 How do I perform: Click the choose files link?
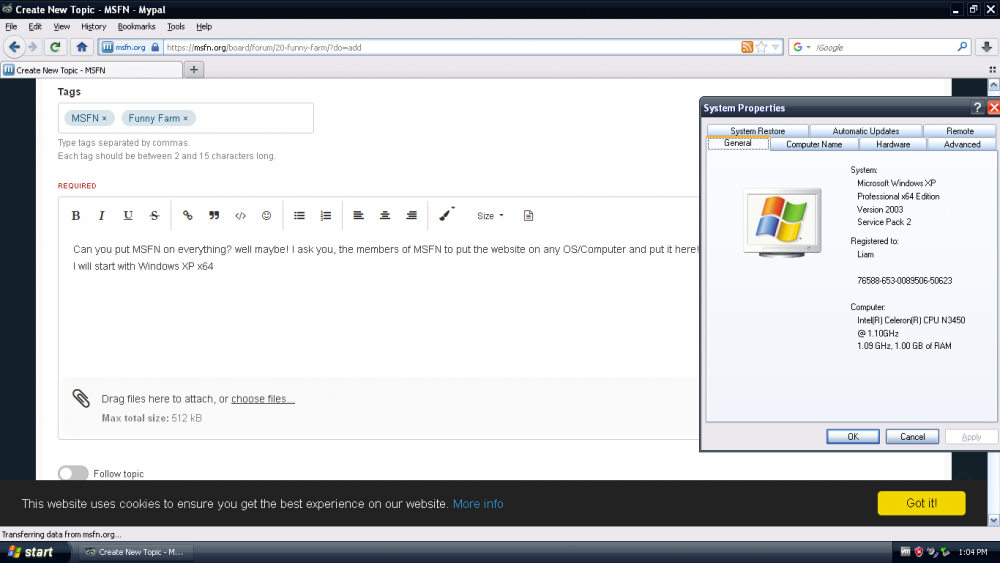pos(263,399)
